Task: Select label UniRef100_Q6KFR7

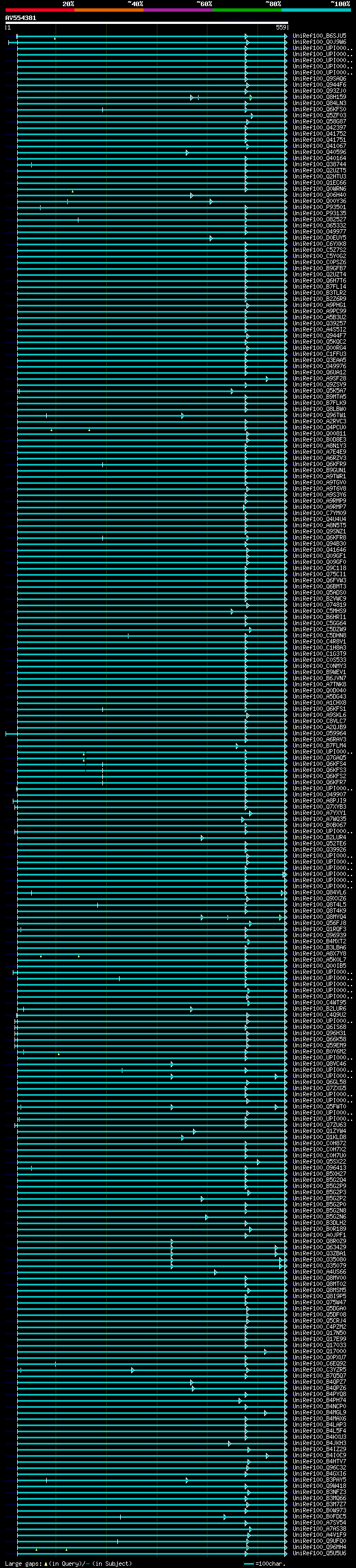Action: pos(319,782)
